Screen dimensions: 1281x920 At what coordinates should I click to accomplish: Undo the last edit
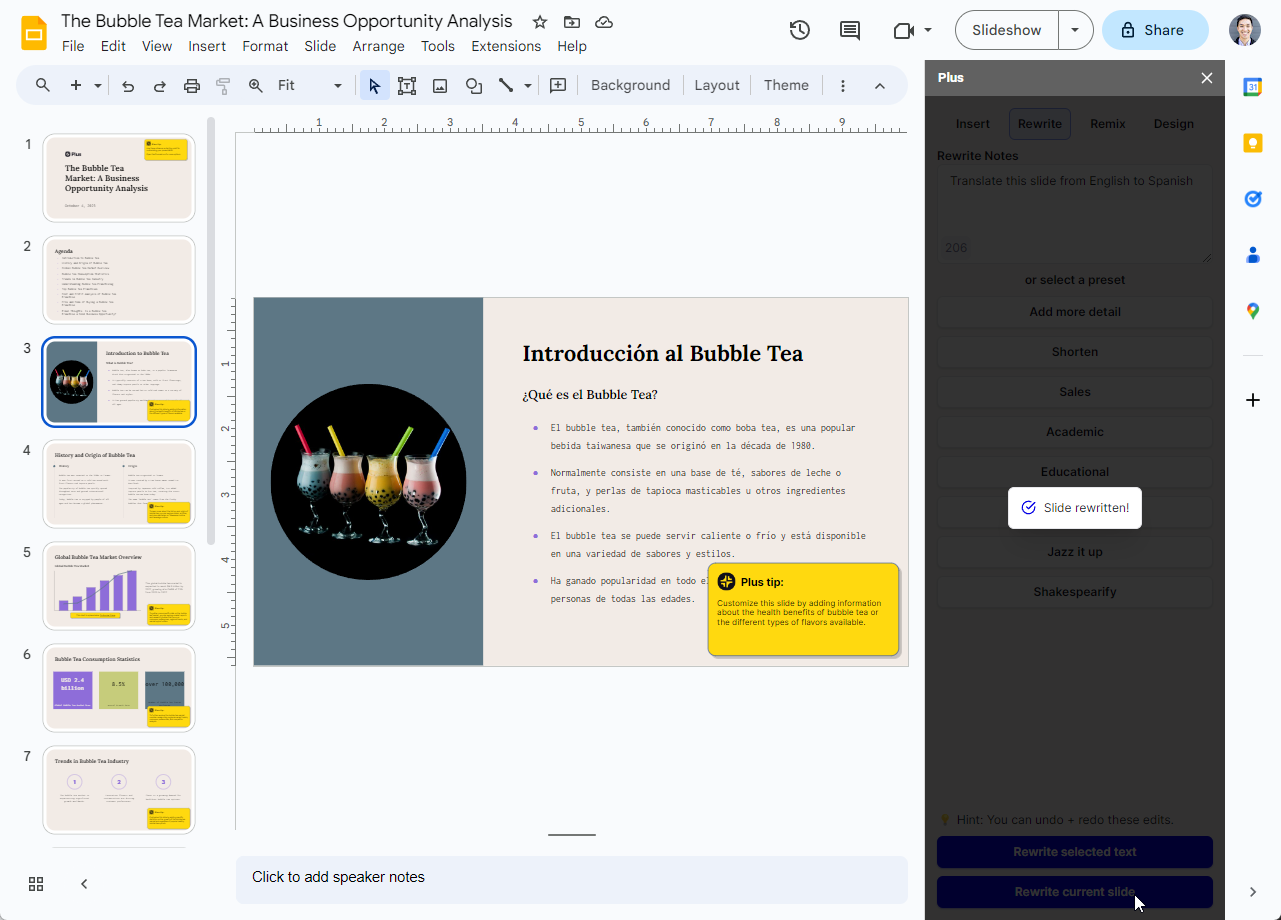127,85
